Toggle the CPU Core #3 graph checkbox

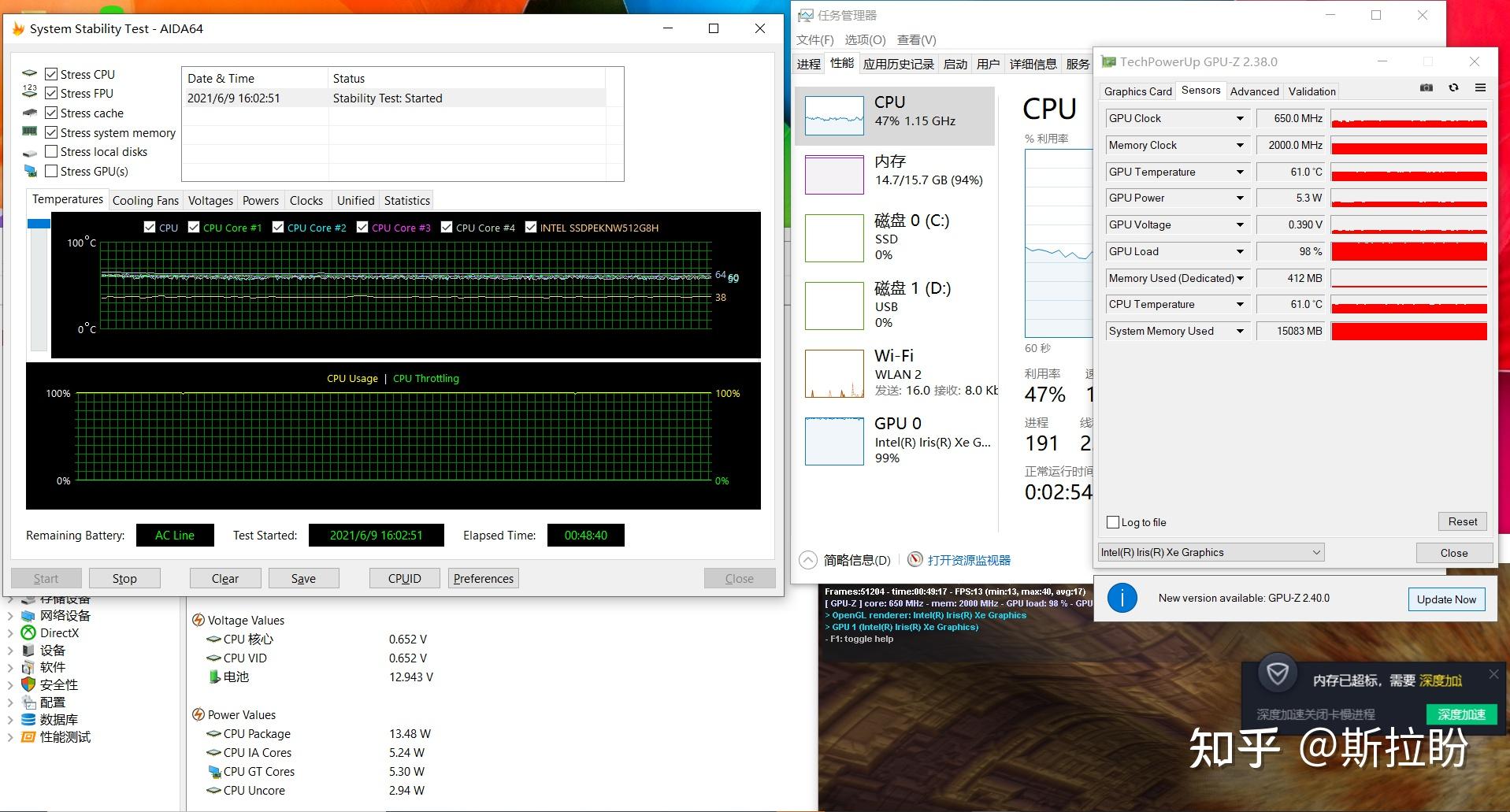362,228
